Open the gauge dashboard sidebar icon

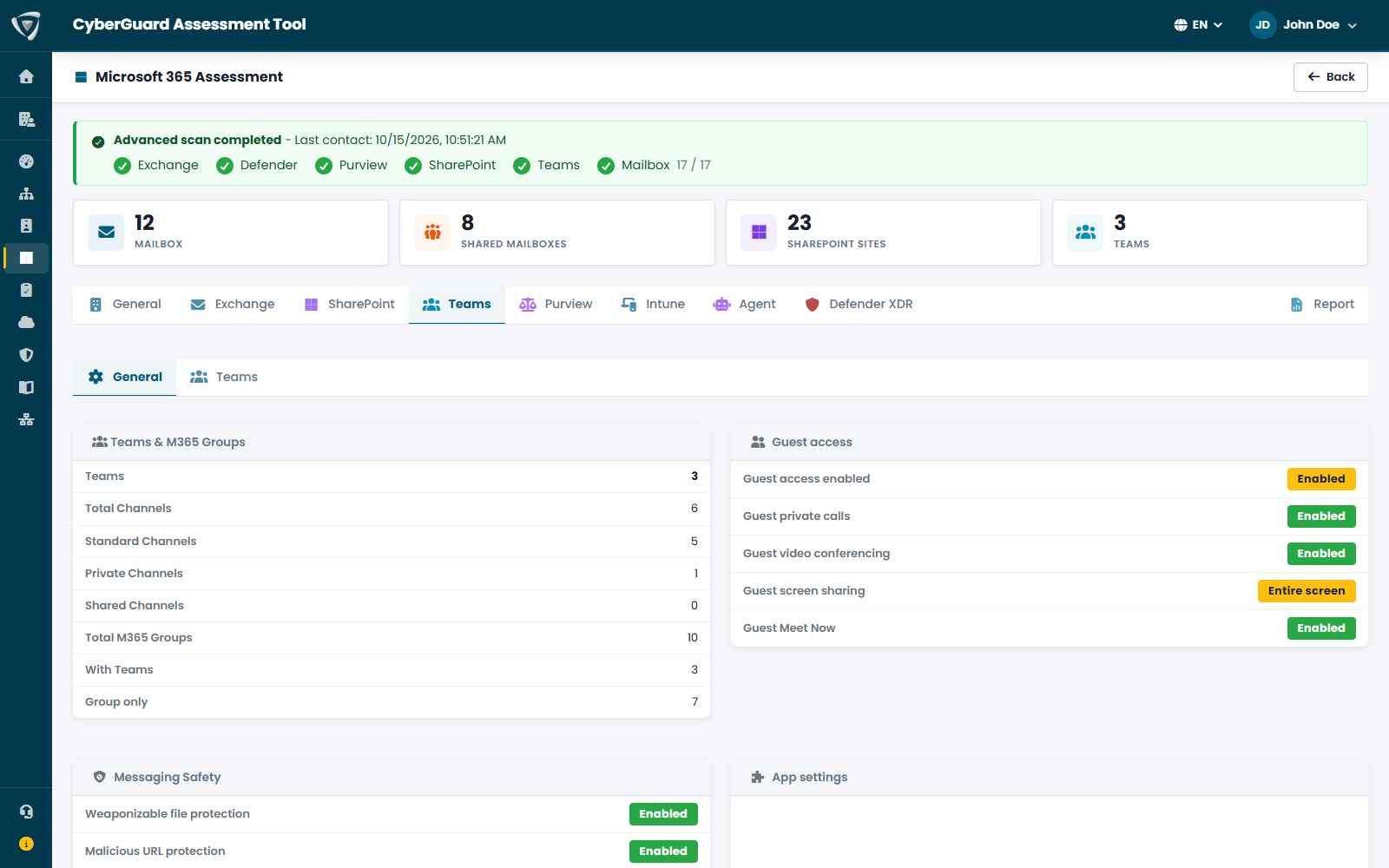pyautogui.click(x=26, y=161)
